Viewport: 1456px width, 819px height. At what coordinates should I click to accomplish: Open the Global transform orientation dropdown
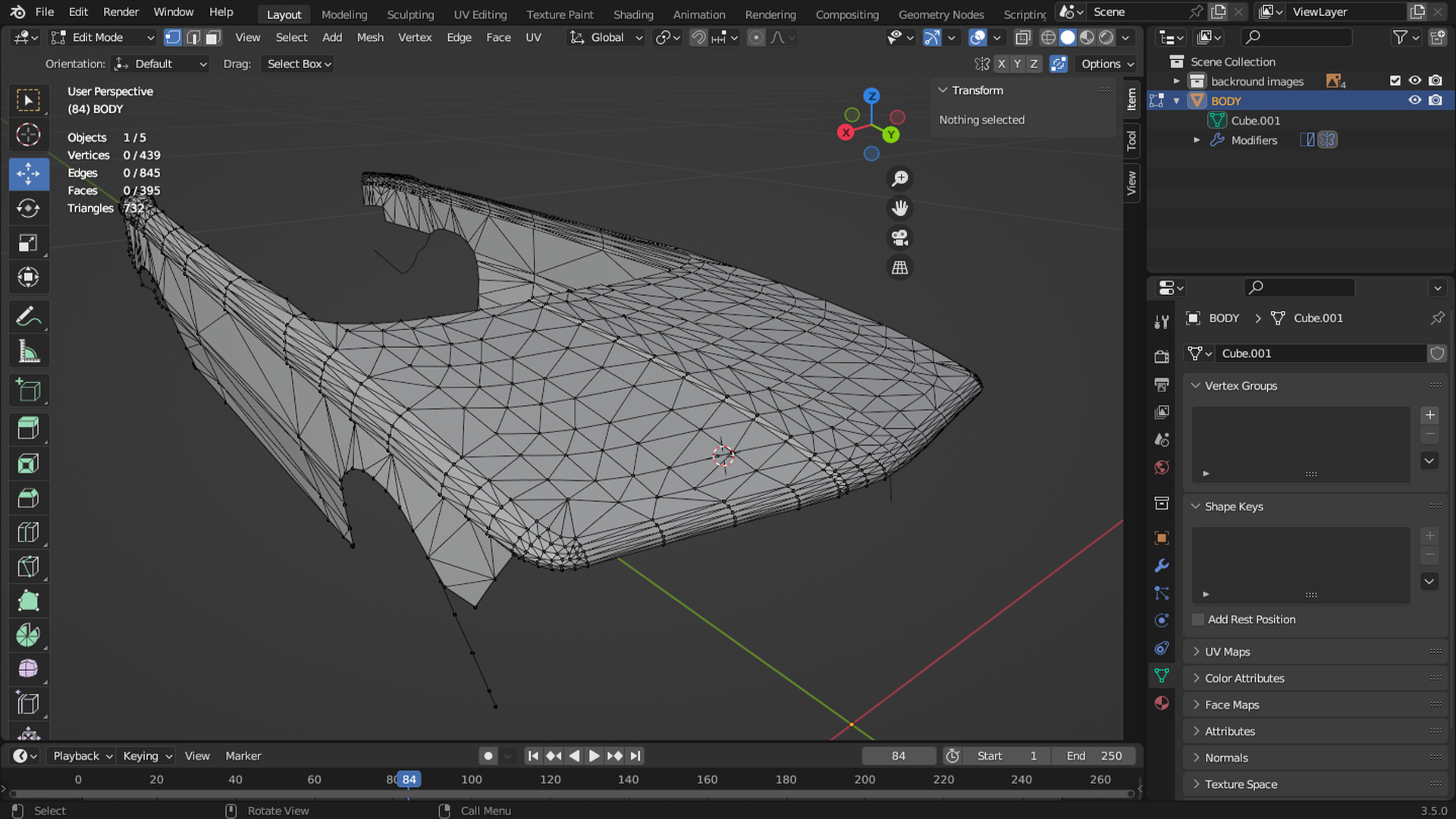pos(607,38)
